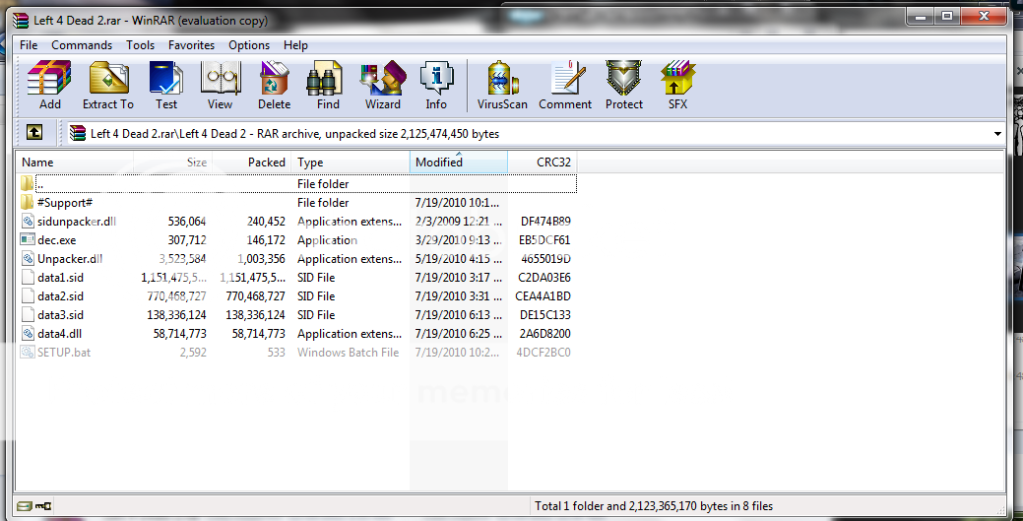Go up one folder level arrow
The height and width of the screenshot is (521, 1023).
tap(34, 133)
